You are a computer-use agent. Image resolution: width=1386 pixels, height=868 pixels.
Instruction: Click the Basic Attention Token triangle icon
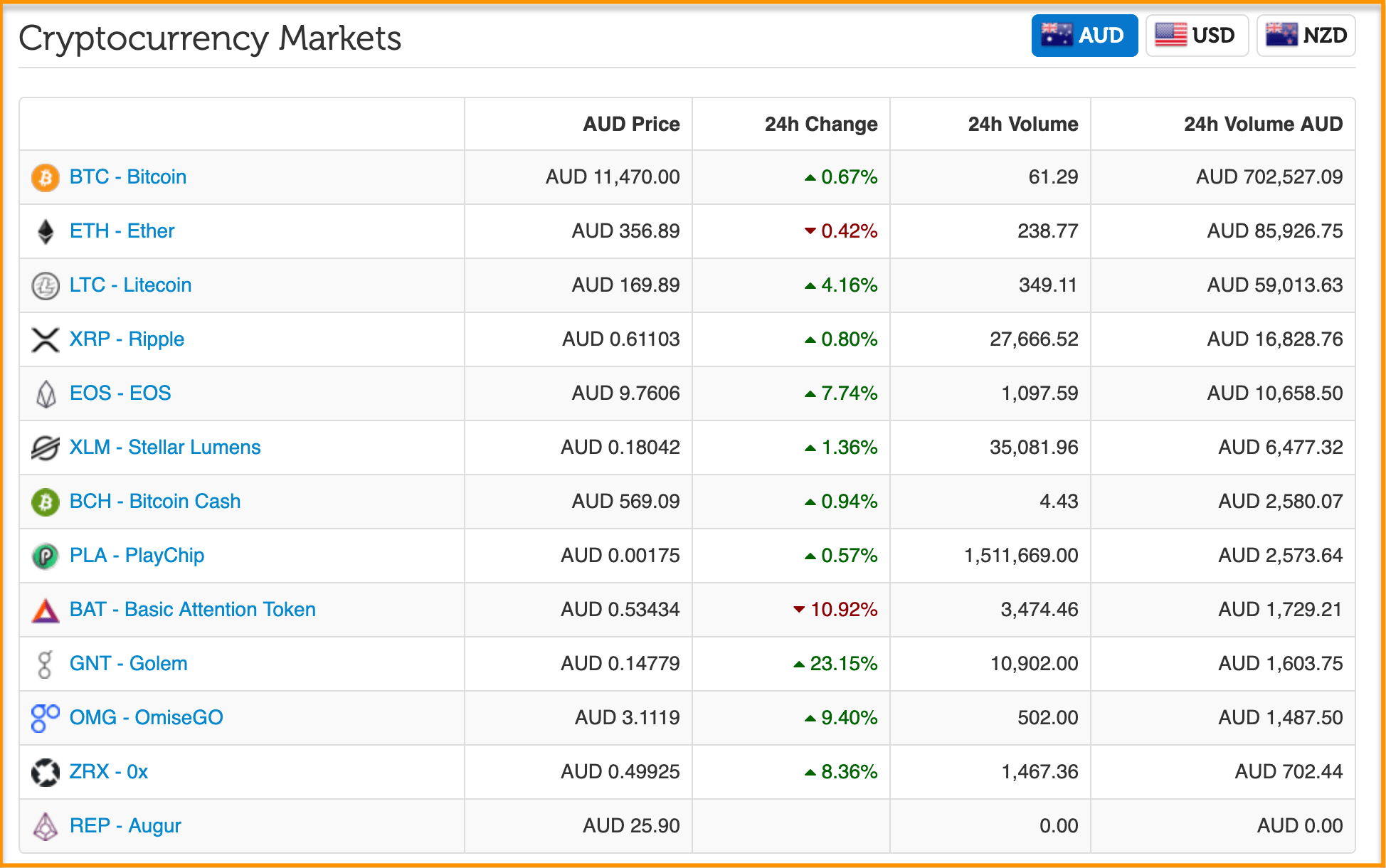click(x=46, y=610)
